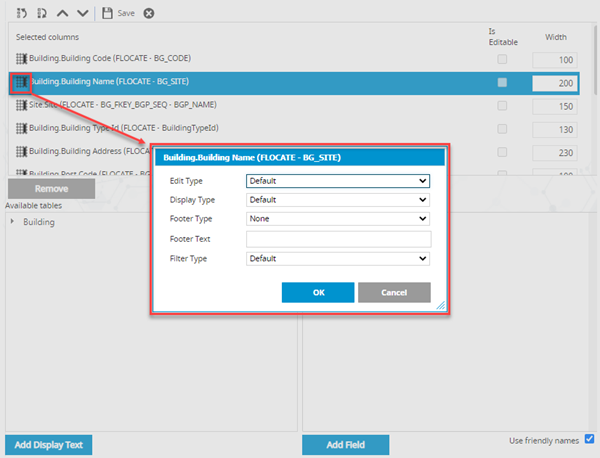
Task: Enable Is Editable for Building Name row
Action: tap(502, 82)
